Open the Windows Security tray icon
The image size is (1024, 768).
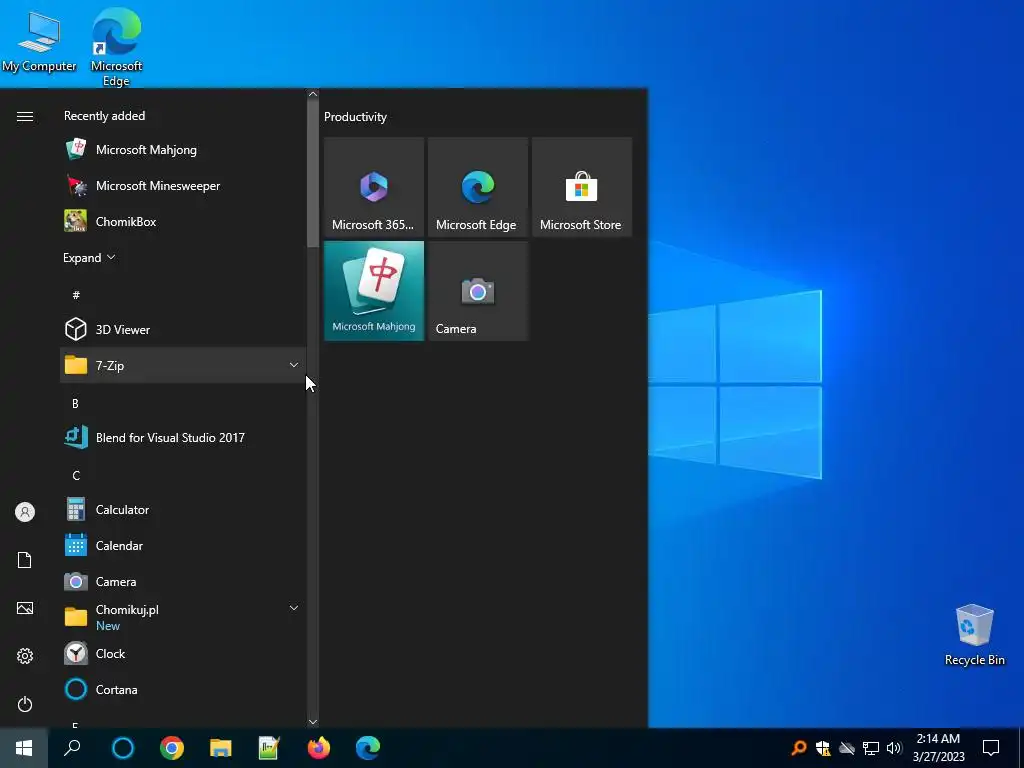click(x=823, y=748)
